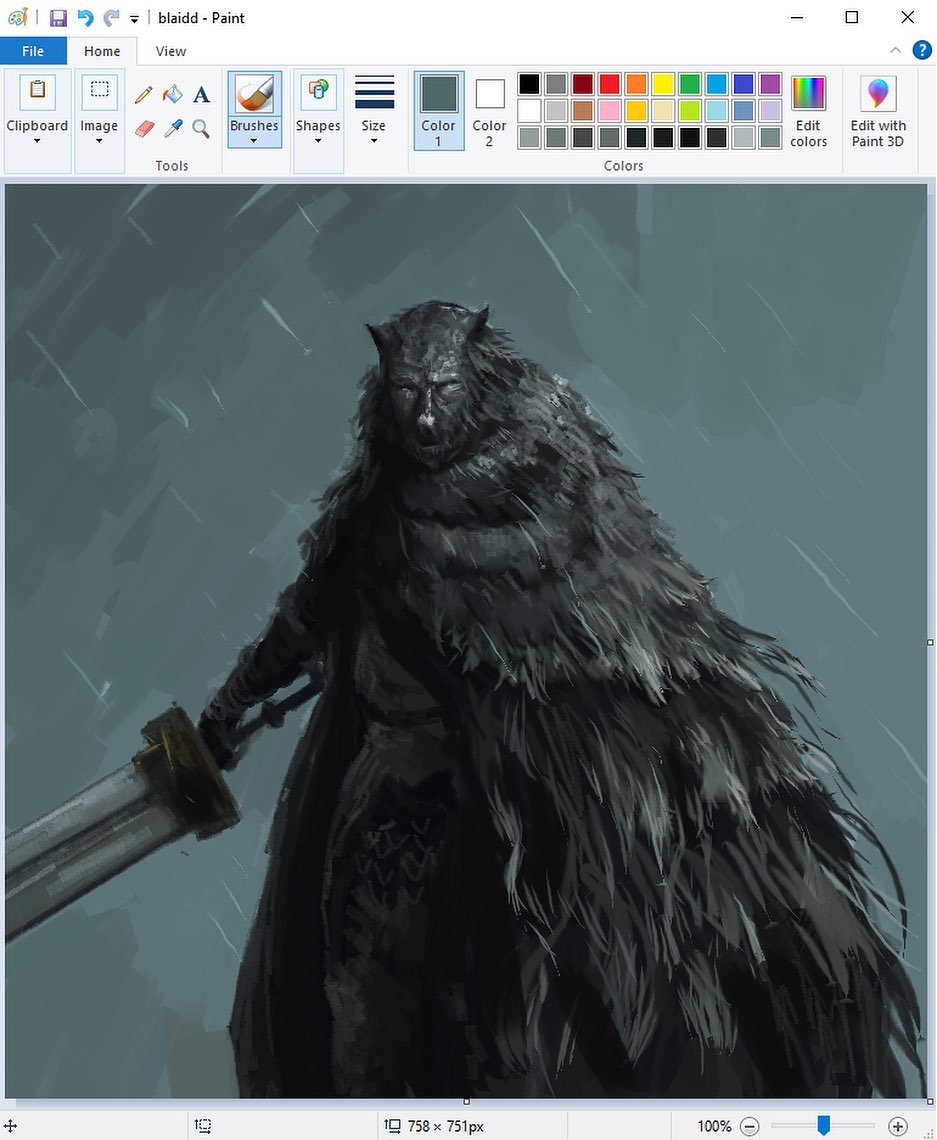
Task: Pick the lime green color swatch
Action: click(x=690, y=111)
